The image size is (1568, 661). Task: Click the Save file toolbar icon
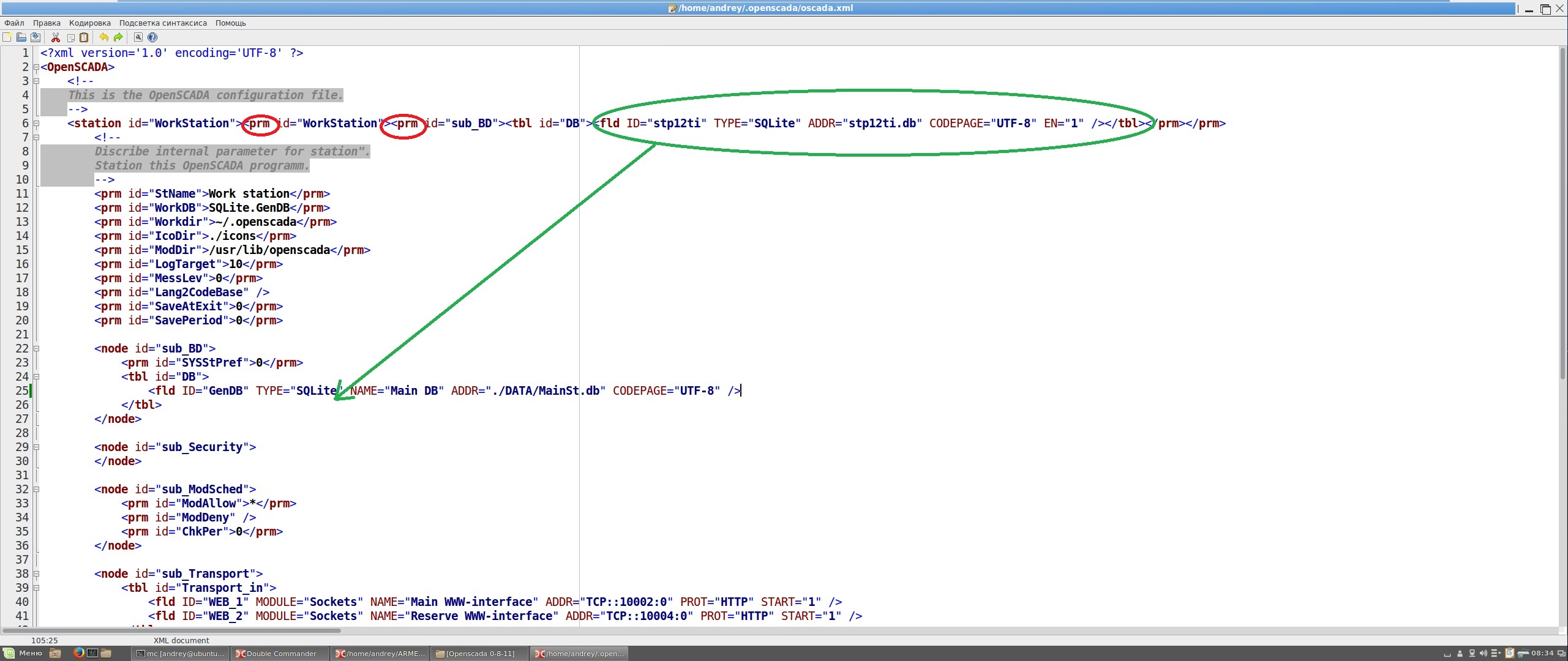pos(36,37)
